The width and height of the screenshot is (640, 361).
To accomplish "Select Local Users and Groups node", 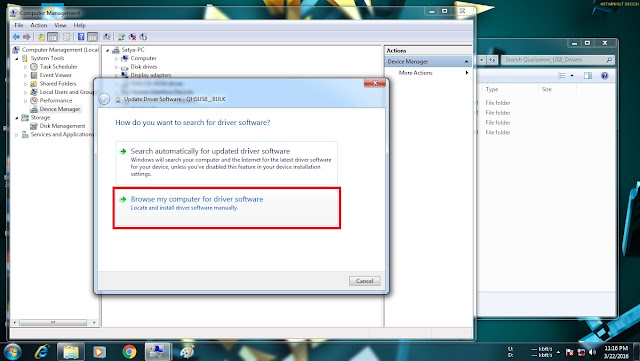I will tap(67, 92).
